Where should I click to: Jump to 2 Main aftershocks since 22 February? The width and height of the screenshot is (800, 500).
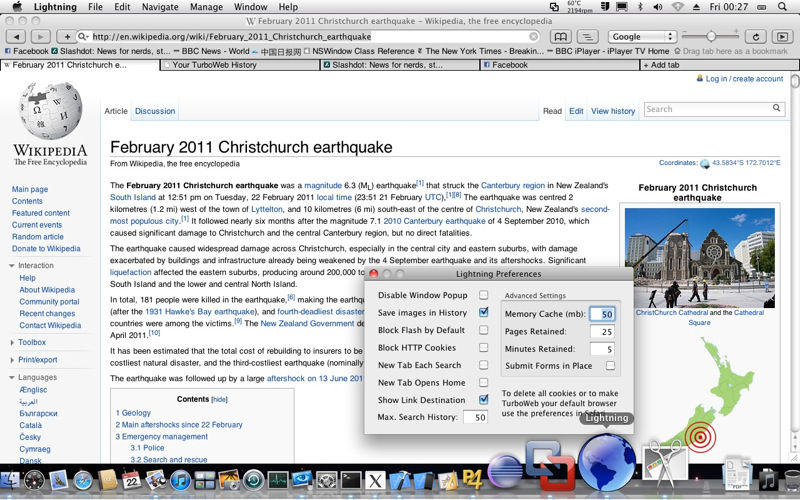(x=179, y=424)
